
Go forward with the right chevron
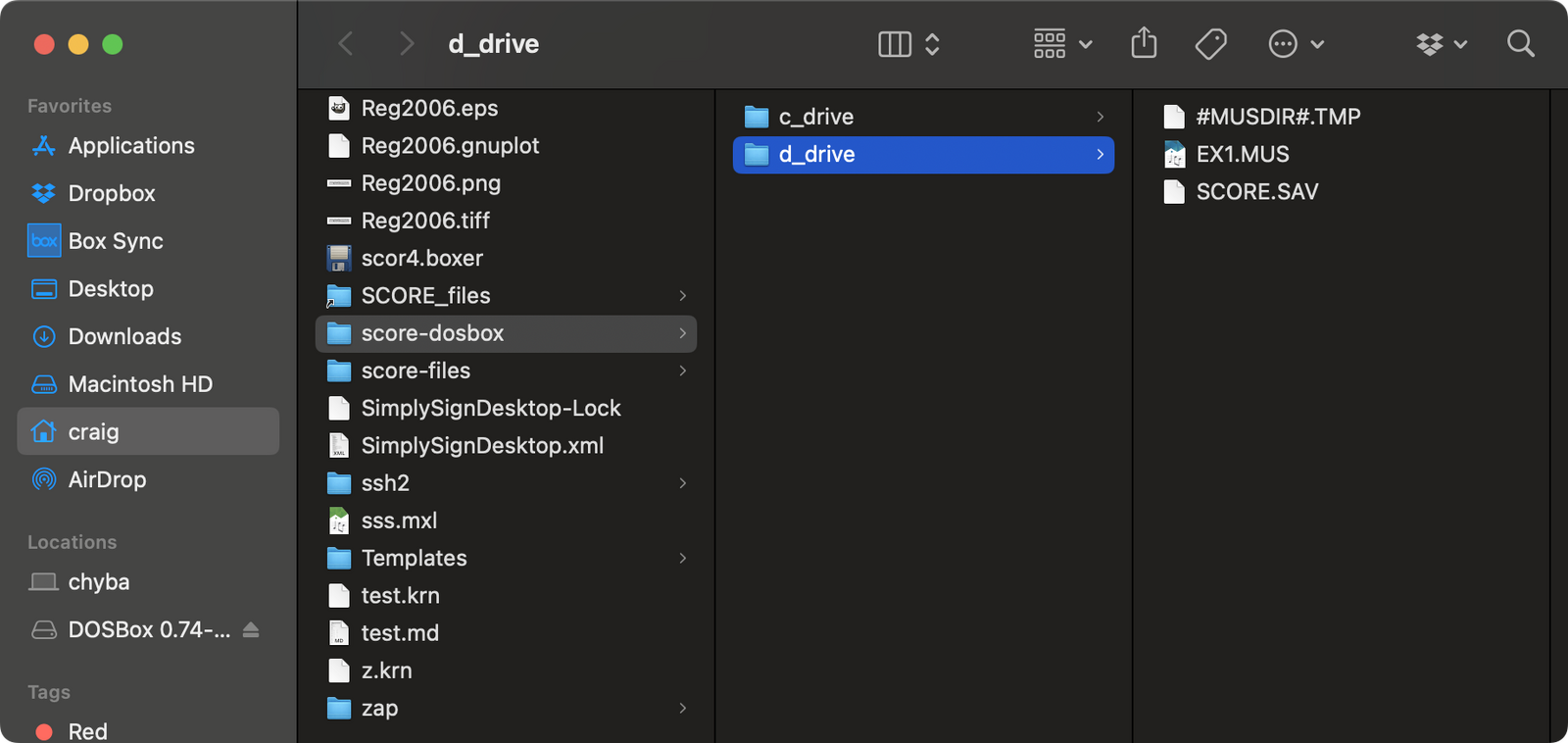(x=406, y=44)
